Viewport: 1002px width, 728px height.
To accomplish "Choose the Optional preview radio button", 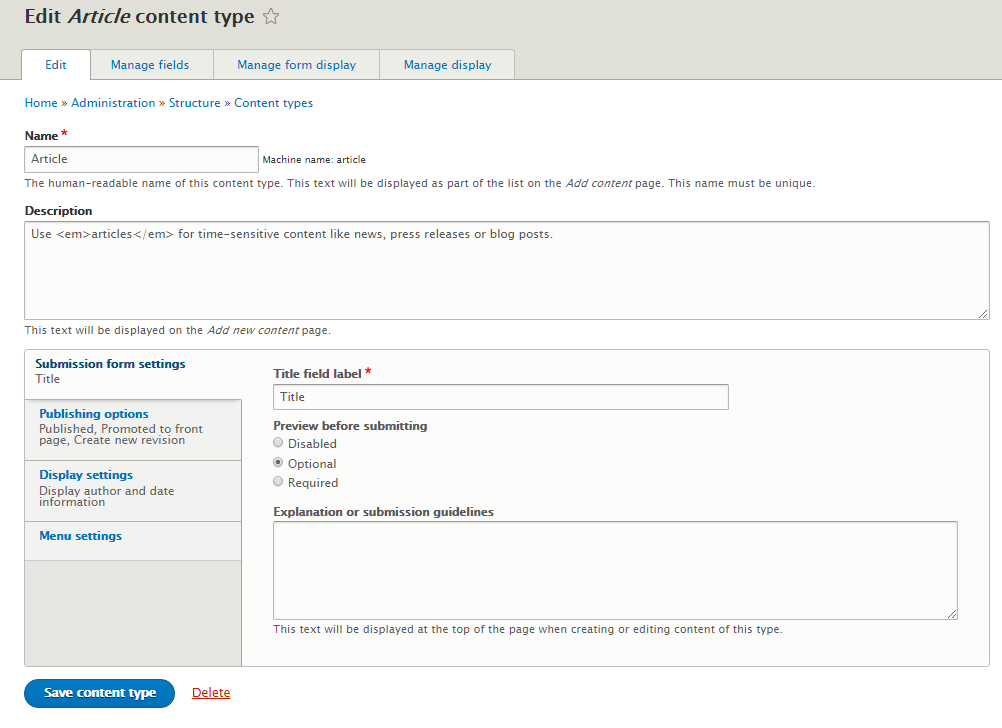I will (278, 462).
